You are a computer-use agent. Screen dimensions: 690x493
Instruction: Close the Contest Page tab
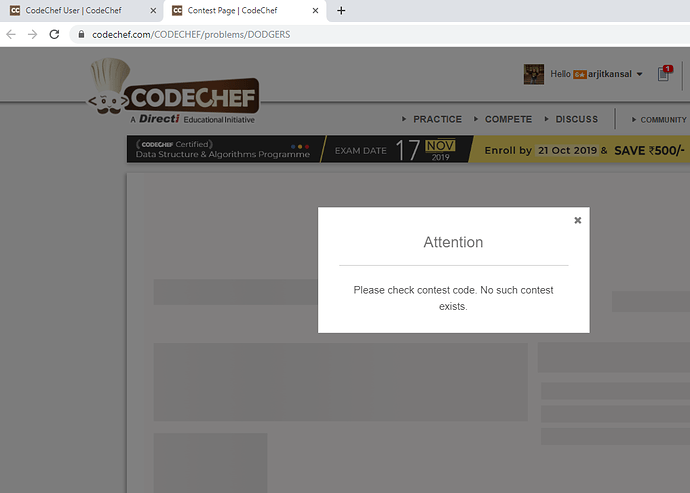315,11
